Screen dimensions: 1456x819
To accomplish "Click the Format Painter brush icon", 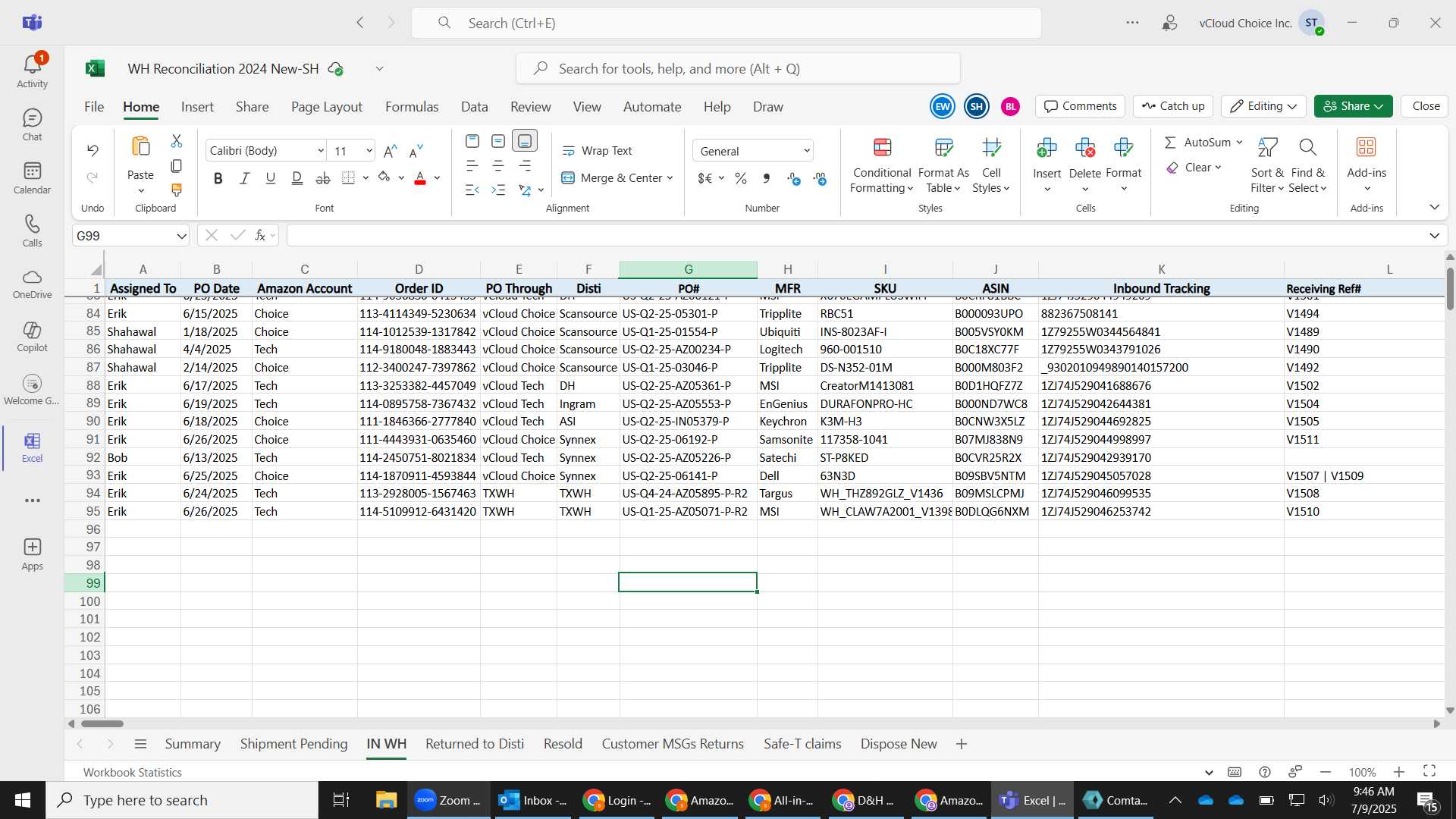I will click(177, 190).
